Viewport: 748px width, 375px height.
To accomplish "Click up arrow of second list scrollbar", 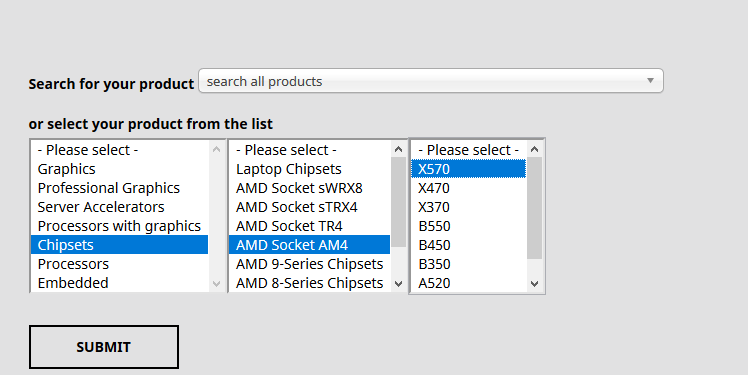I will click(x=399, y=149).
